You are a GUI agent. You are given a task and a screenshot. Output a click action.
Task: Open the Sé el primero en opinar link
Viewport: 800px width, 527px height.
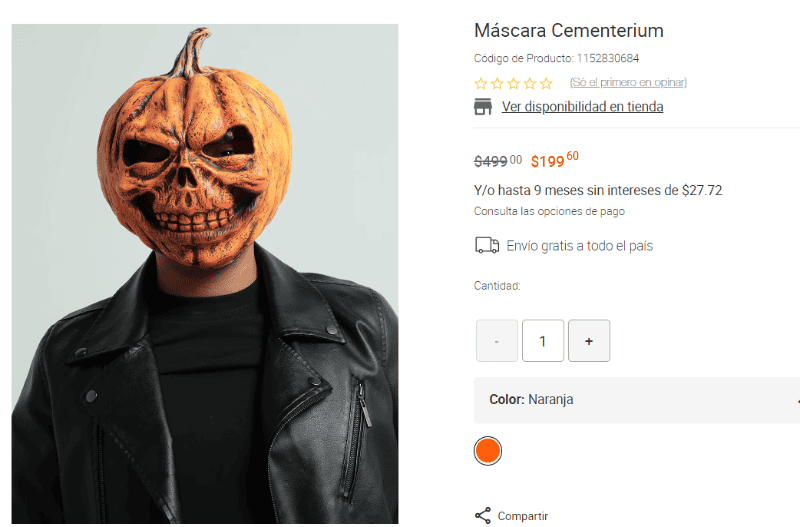coord(628,82)
